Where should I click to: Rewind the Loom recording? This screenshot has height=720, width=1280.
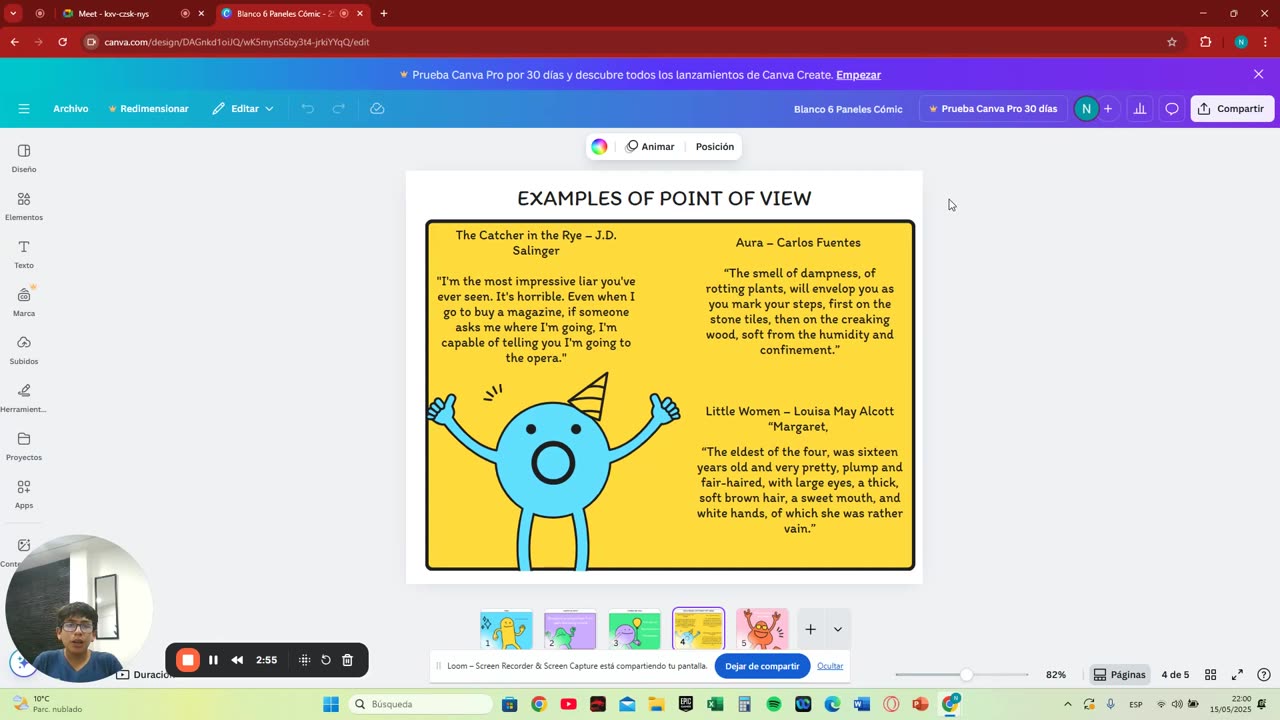point(237,660)
